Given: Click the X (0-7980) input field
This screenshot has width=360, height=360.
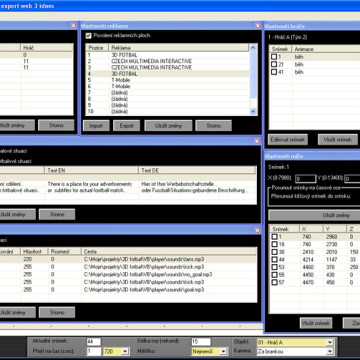Looking at the screenshot, I should (305, 179).
